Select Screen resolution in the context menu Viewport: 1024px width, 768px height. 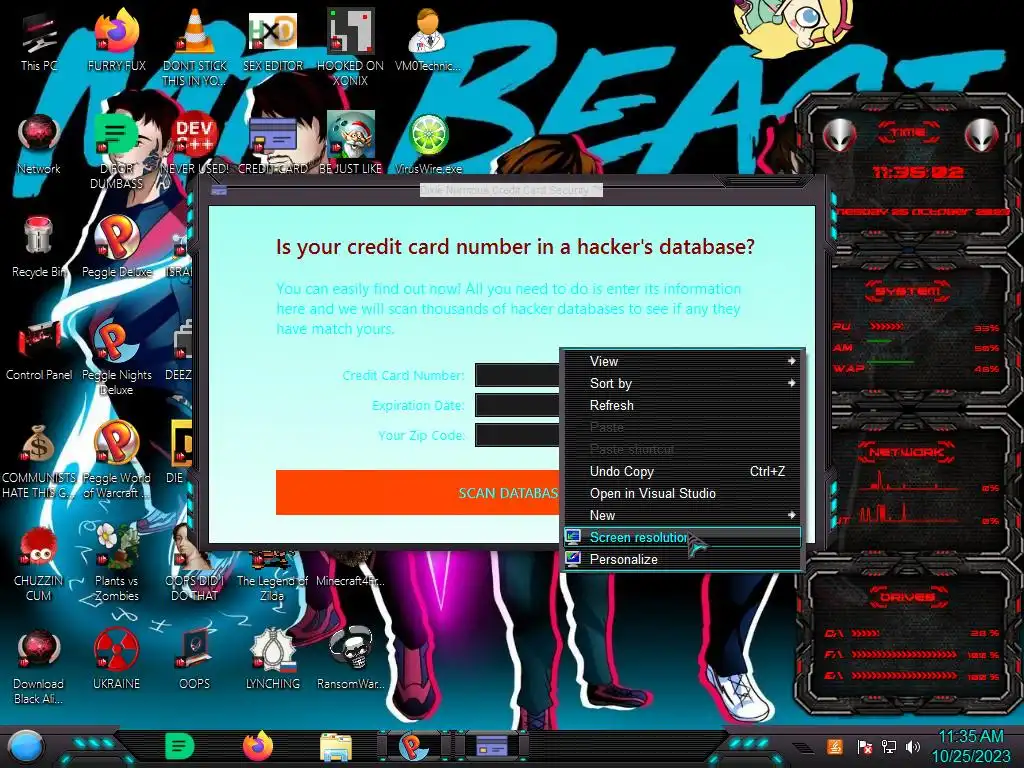click(681, 537)
